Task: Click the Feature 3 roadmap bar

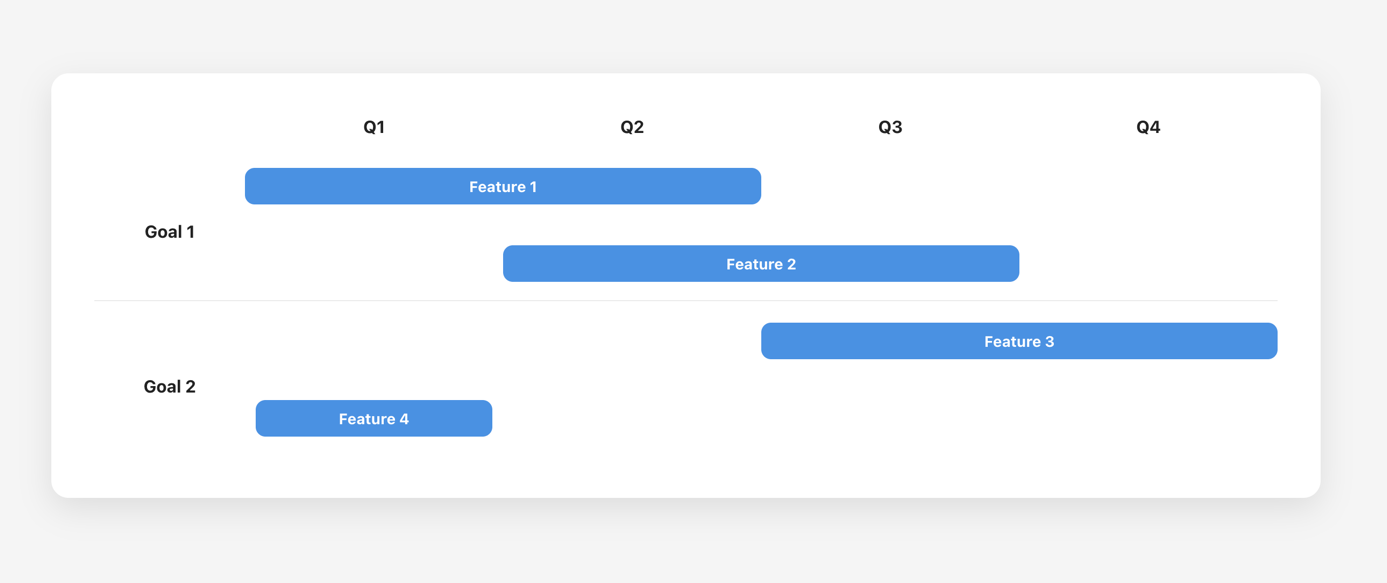Action: click(x=1019, y=342)
